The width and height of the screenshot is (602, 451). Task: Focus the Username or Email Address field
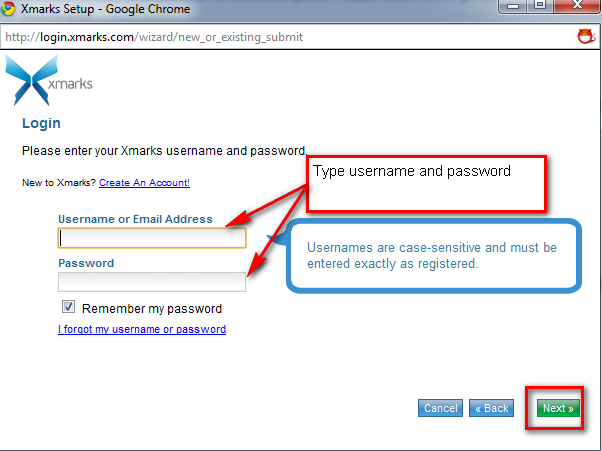(152, 238)
